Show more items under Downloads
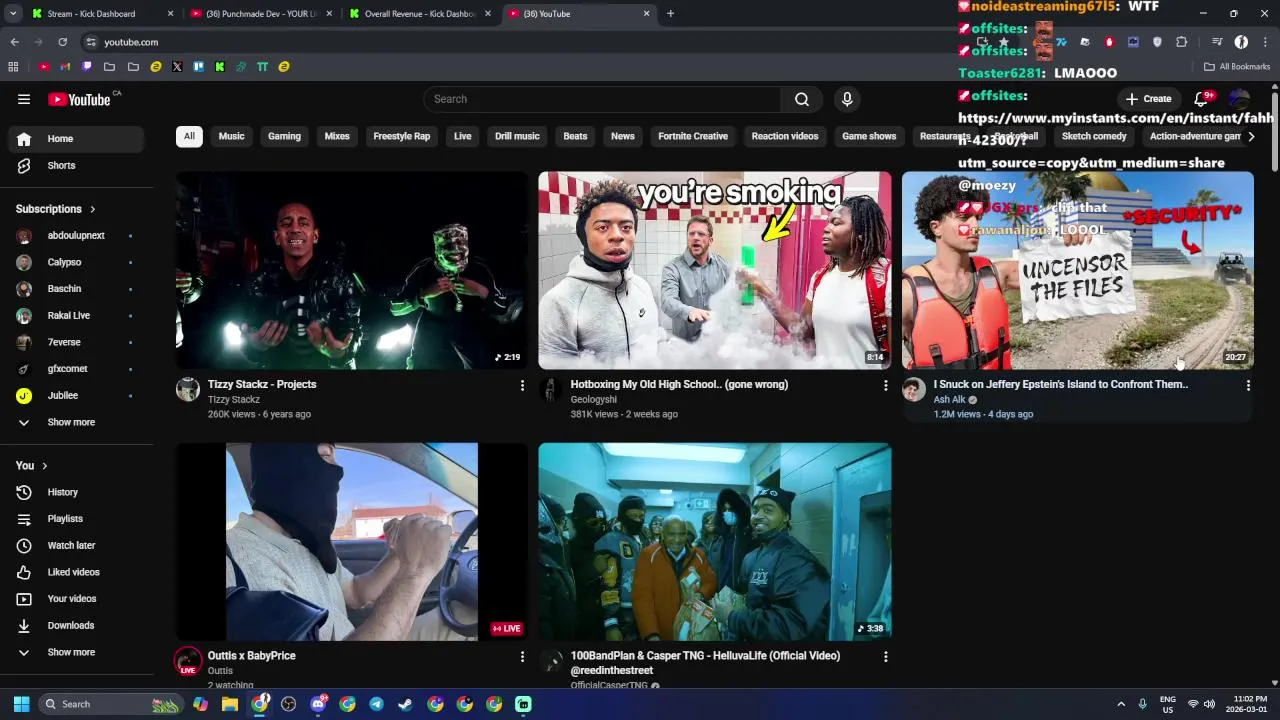Screen dimensions: 1280x720 76,652
